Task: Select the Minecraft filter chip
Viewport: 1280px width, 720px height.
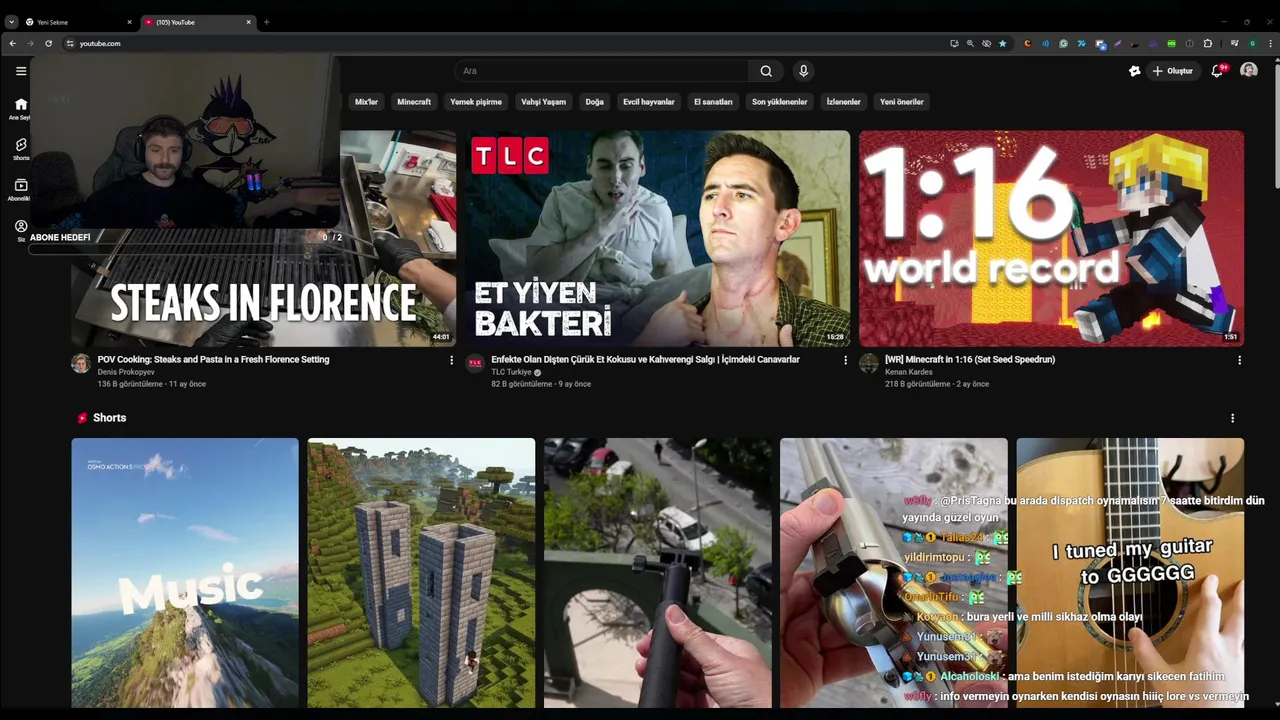Action: point(414,102)
